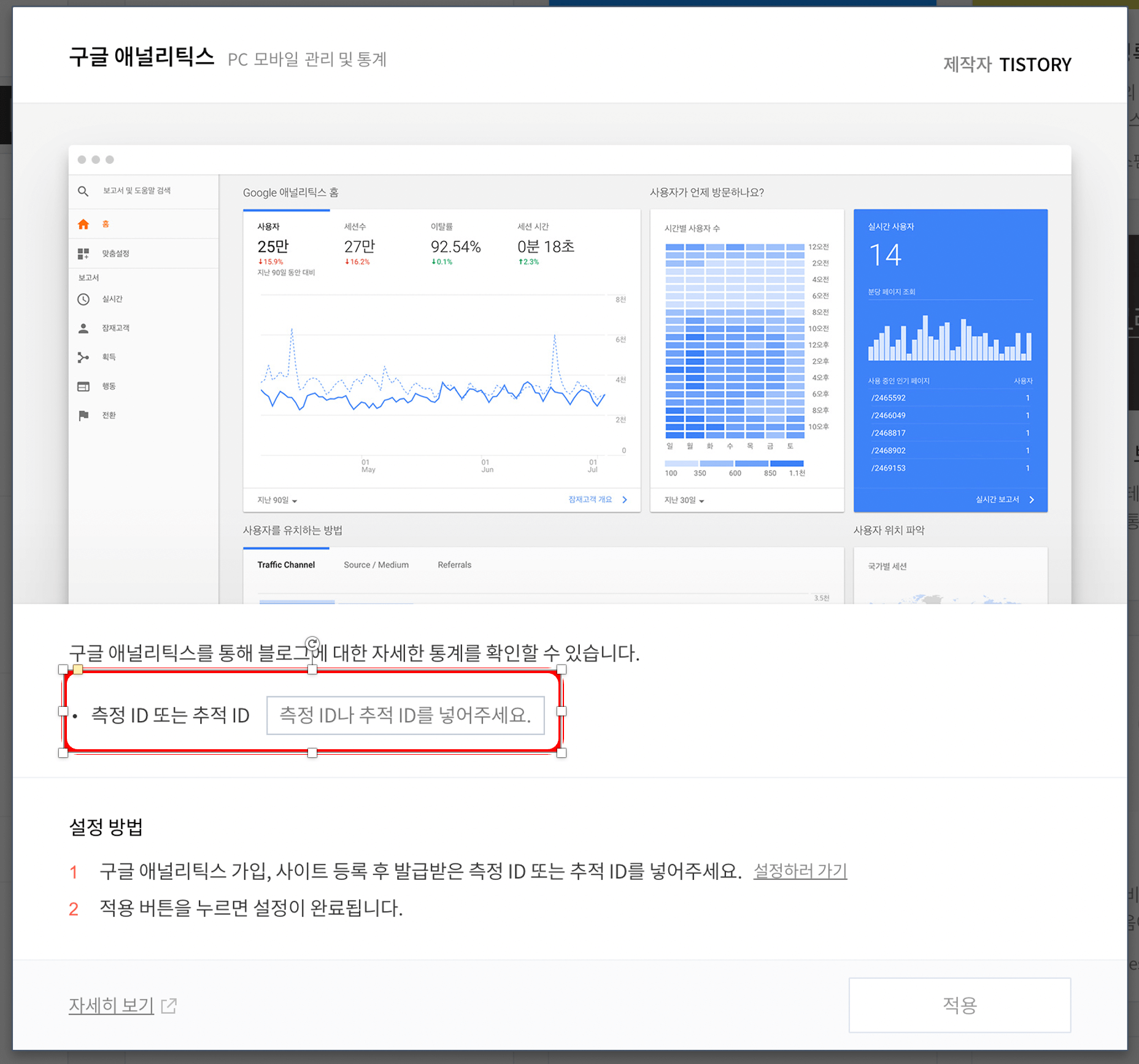Select the Traffic Channel tab
The image size is (1139, 1064).
[286, 565]
